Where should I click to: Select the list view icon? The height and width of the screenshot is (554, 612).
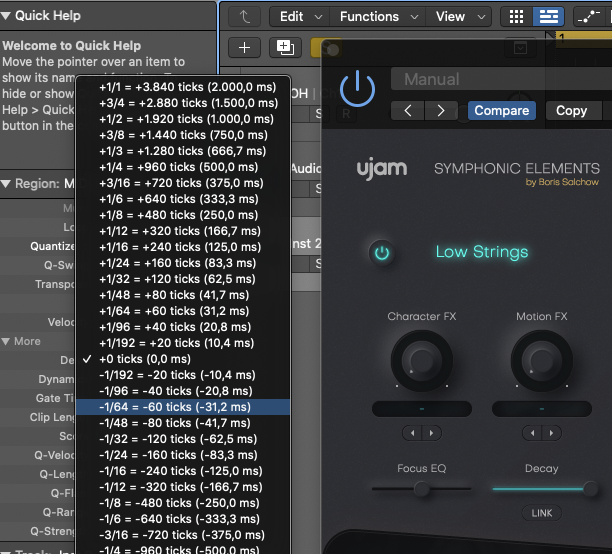pyautogui.click(x=548, y=17)
